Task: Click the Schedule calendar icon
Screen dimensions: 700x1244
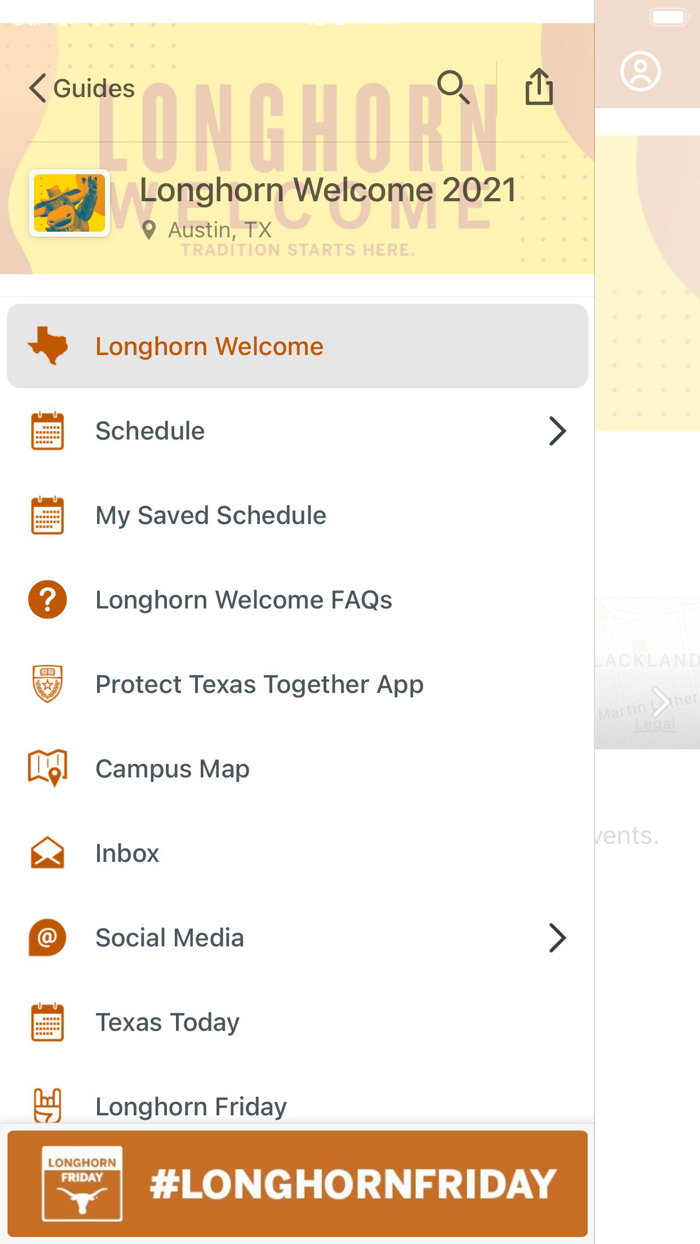Action: (x=46, y=430)
